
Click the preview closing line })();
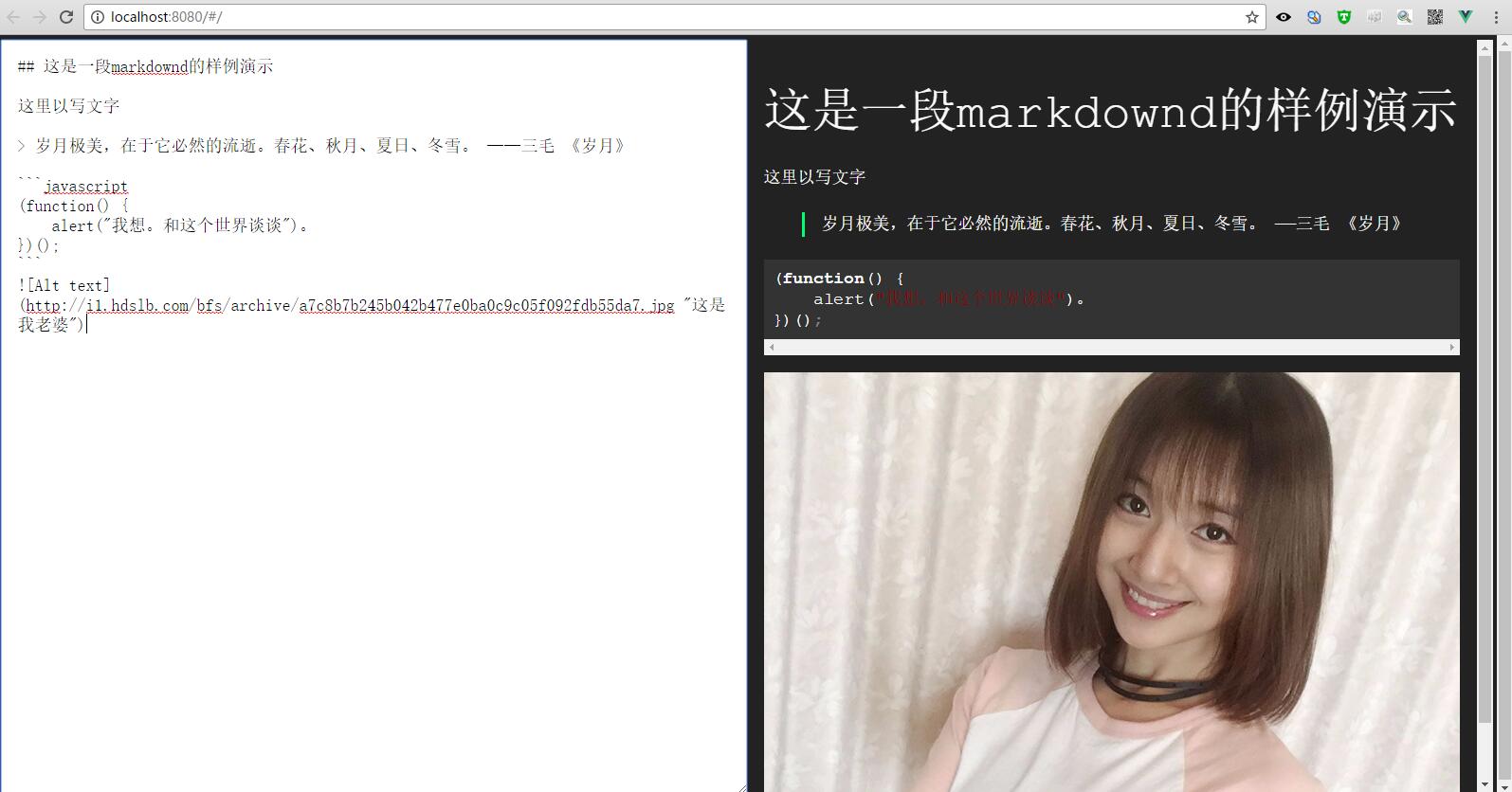798,320
